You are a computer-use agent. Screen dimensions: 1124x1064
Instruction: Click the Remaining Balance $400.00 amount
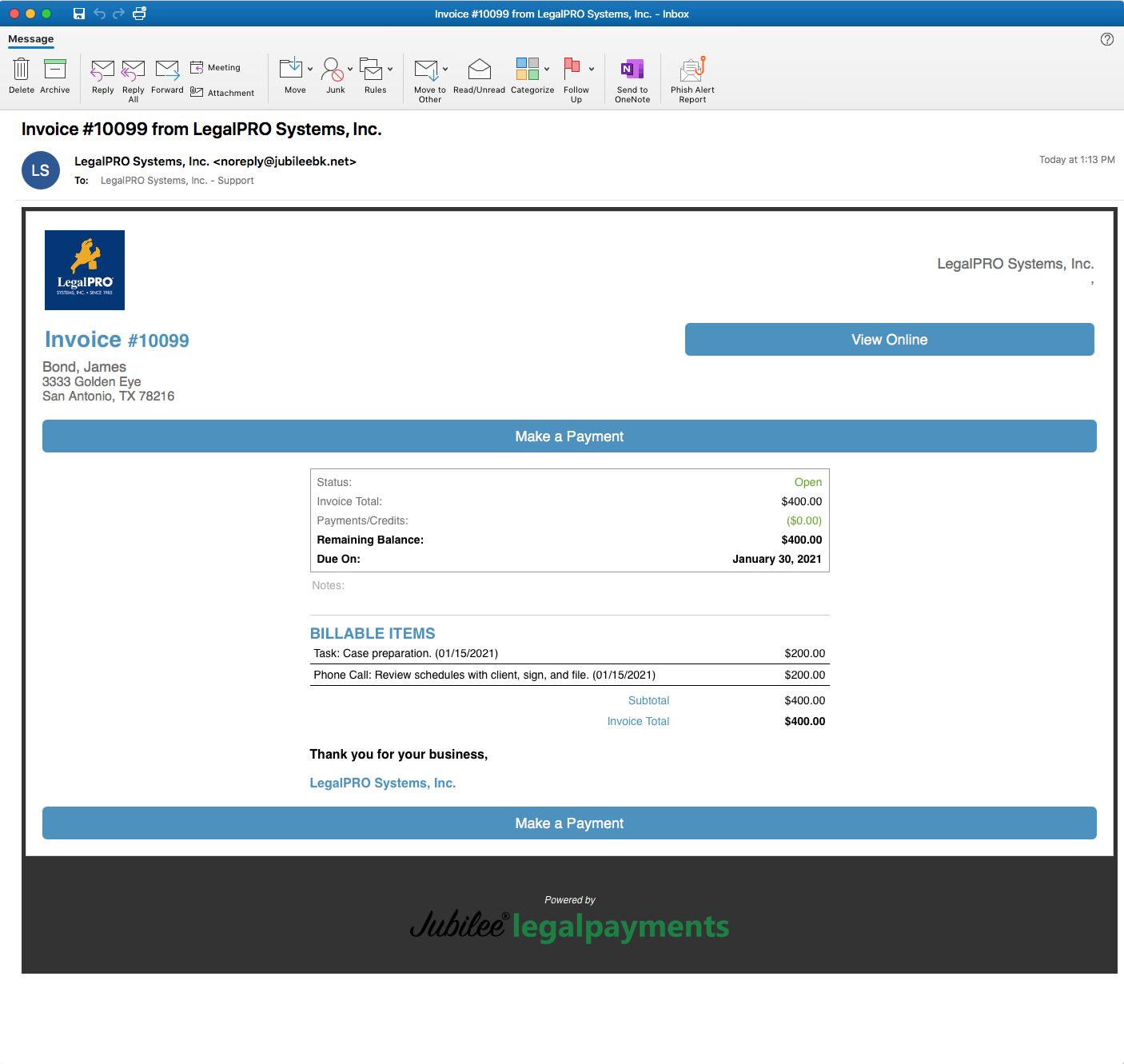pyautogui.click(x=802, y=540)
